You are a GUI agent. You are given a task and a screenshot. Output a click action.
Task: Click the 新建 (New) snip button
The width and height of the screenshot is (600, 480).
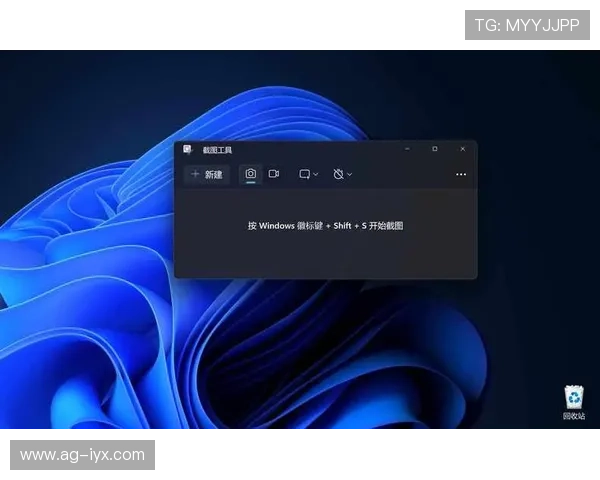207,174
